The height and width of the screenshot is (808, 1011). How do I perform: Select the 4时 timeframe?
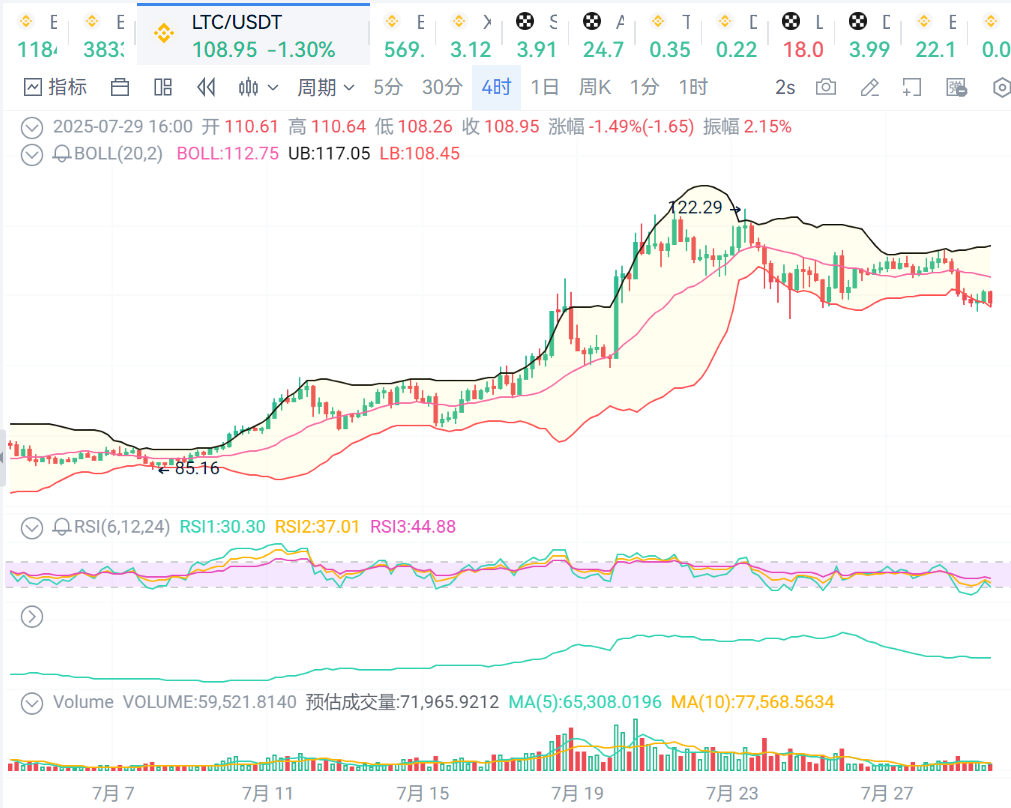pyautogui.click(x=496, y=87)
